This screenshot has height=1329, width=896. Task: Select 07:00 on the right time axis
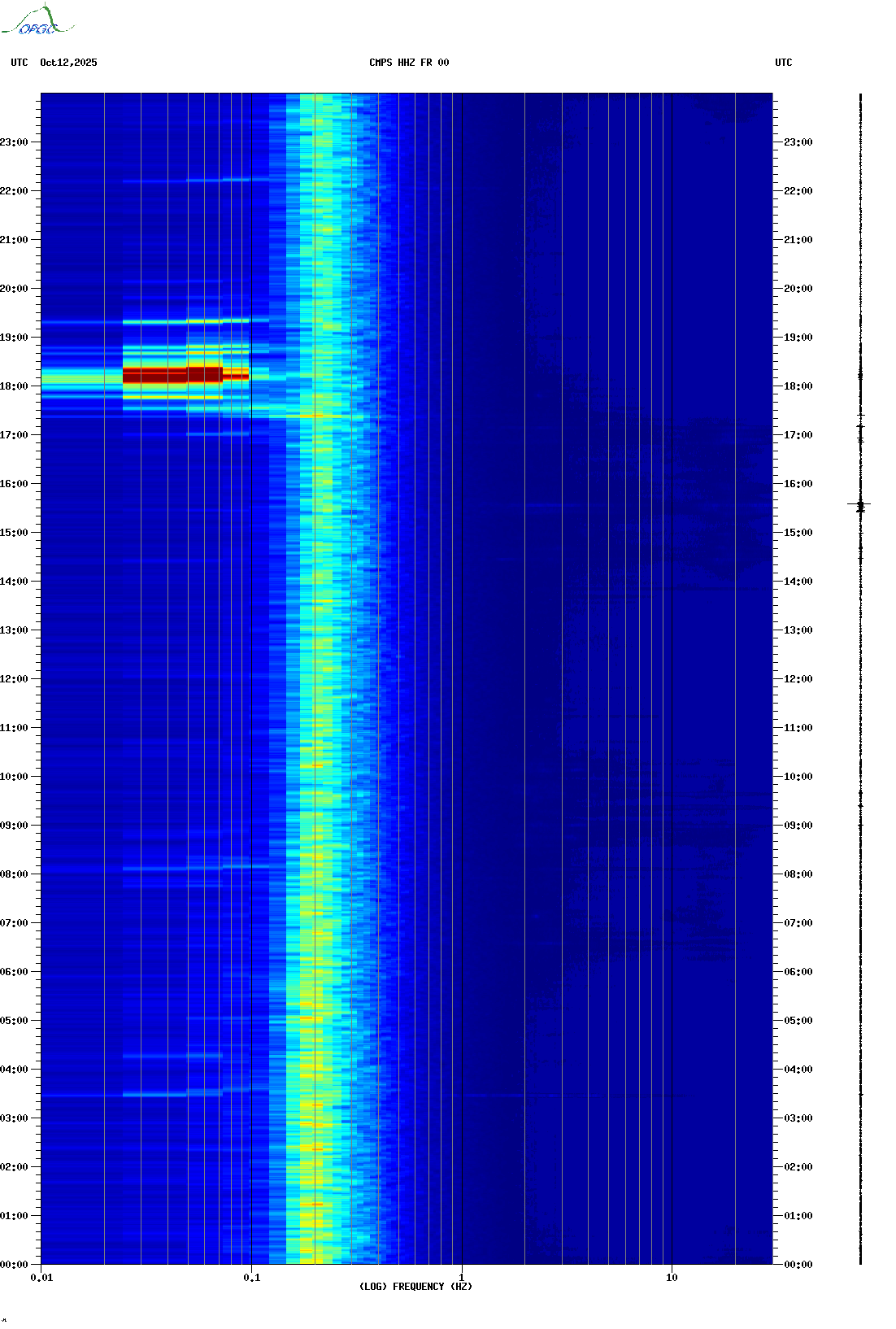(798, 923)
